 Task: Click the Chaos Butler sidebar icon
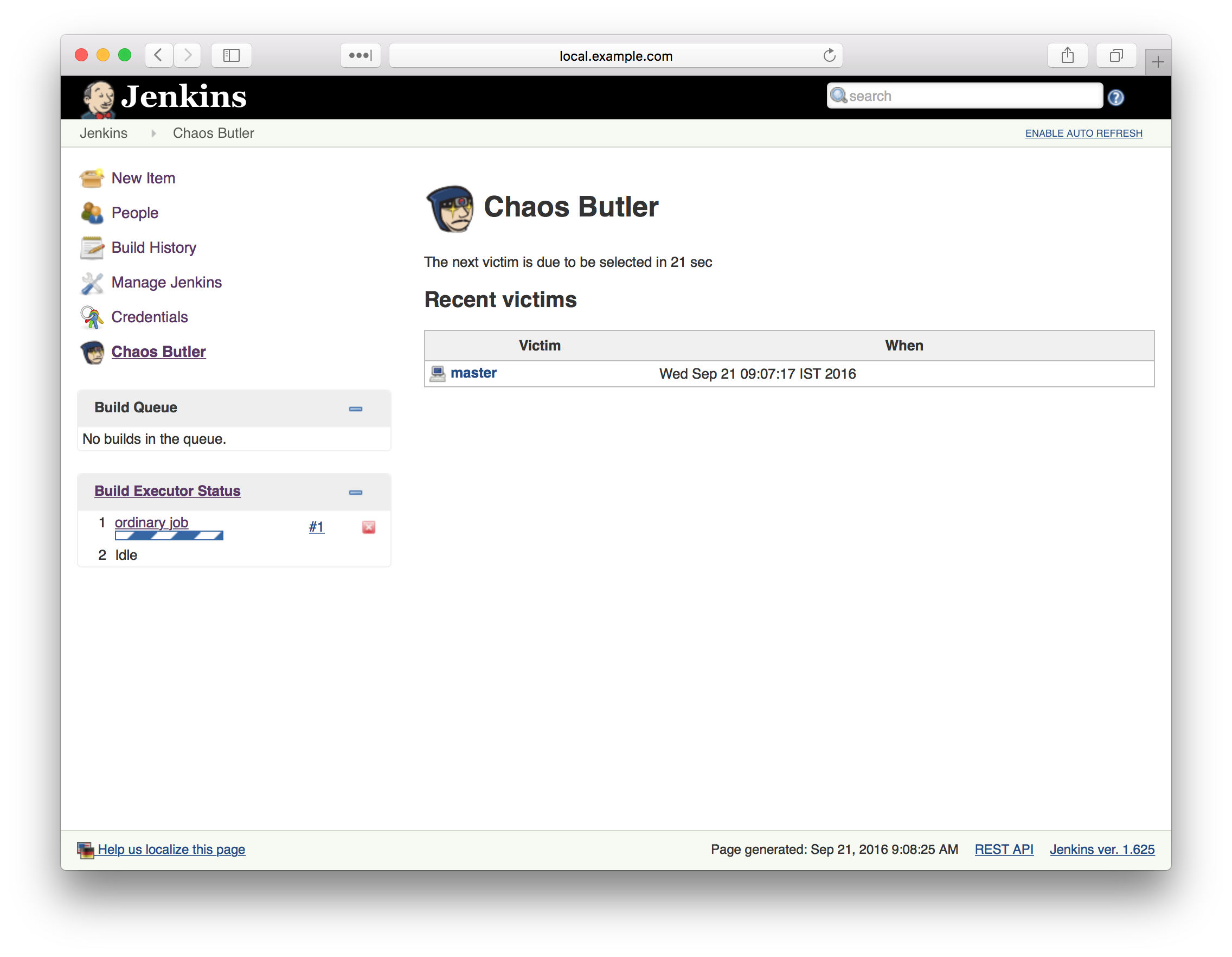93,352
